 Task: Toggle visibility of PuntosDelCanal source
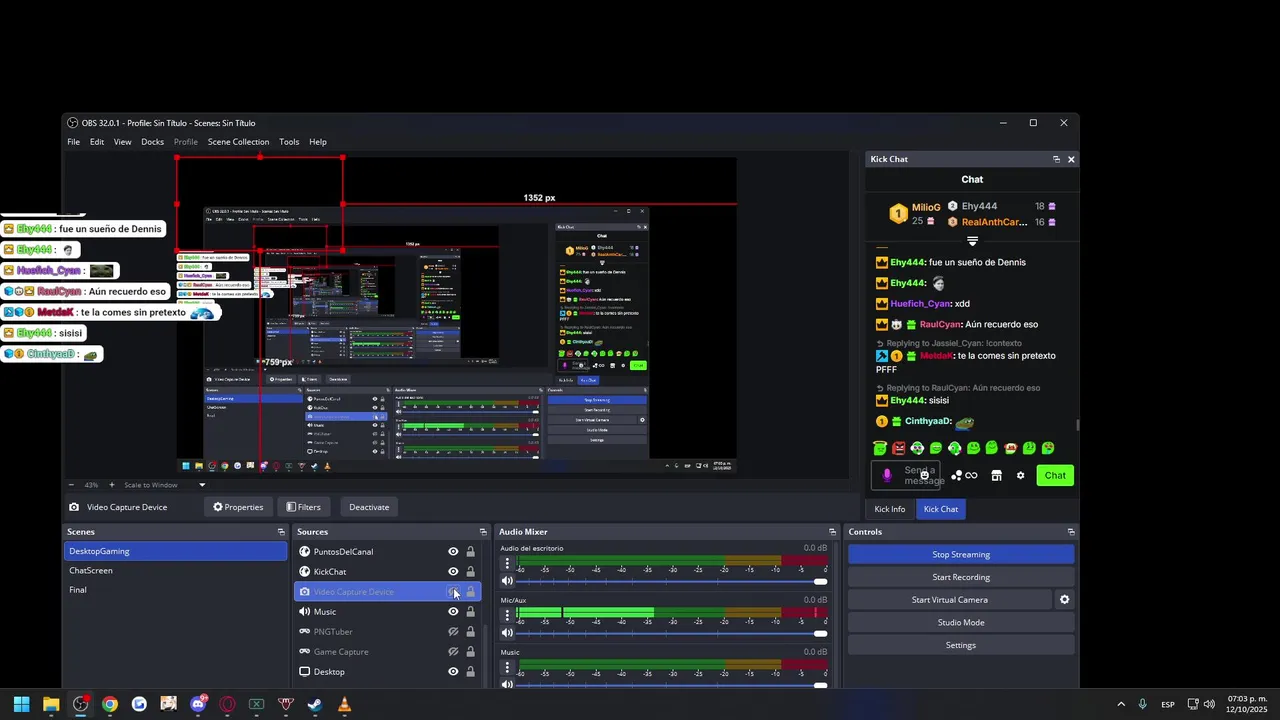453,552
